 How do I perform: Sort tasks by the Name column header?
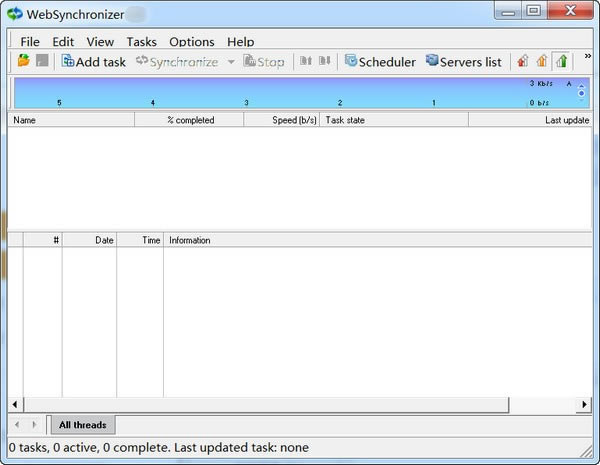[70, 120]
